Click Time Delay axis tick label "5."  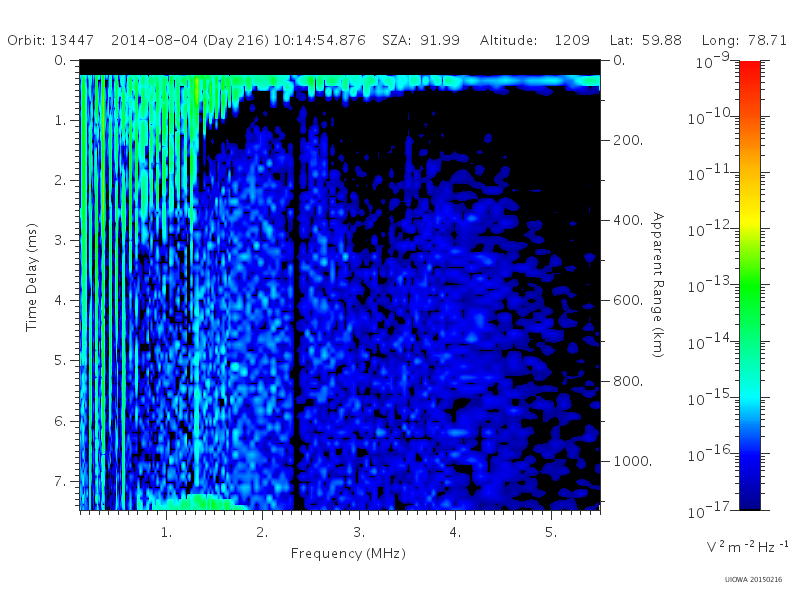point(60,361)
